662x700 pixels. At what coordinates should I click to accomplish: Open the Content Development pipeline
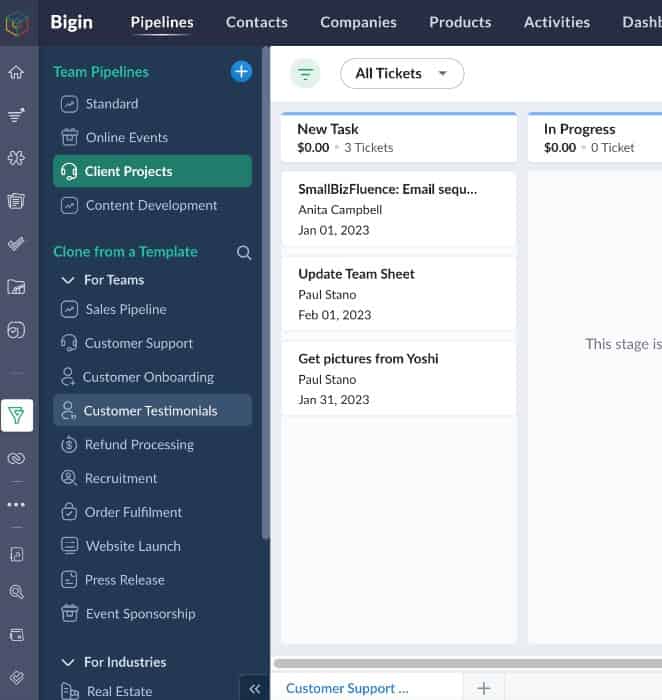point(153,205)
